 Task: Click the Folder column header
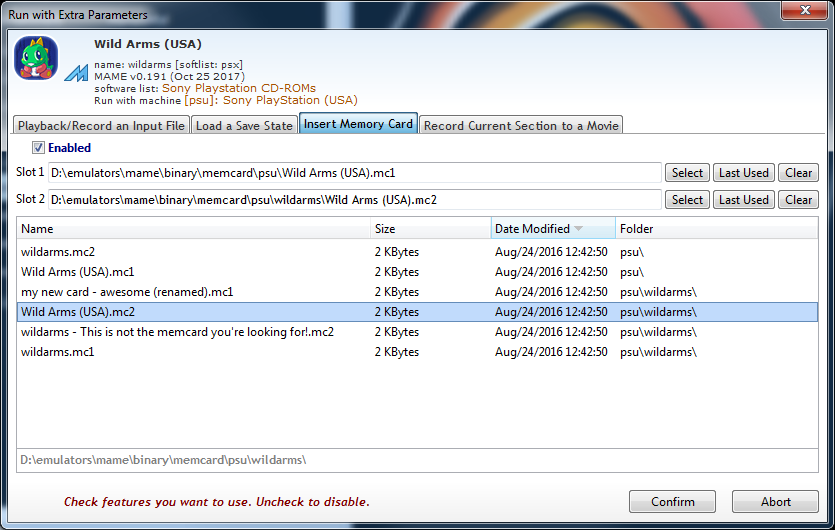[715, 229]
